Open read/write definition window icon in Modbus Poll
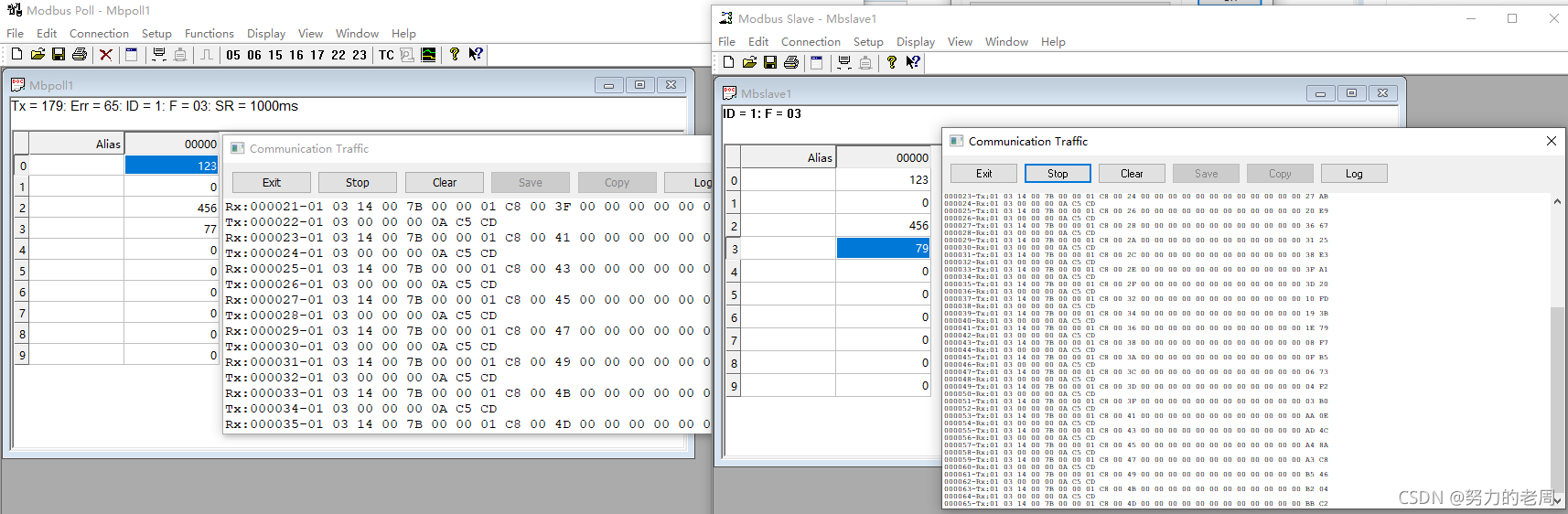The width and height of the screenshot is (1568, 514). click(132, 55)
